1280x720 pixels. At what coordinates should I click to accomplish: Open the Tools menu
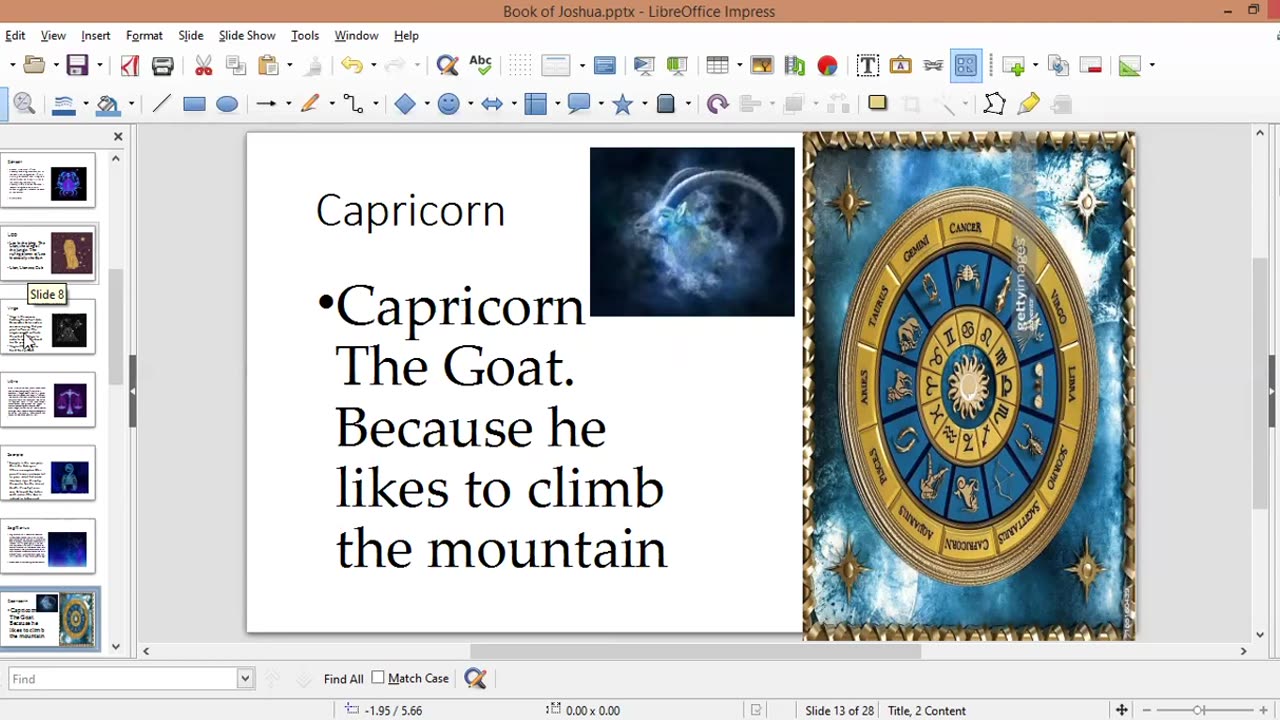tap(305, 35)
